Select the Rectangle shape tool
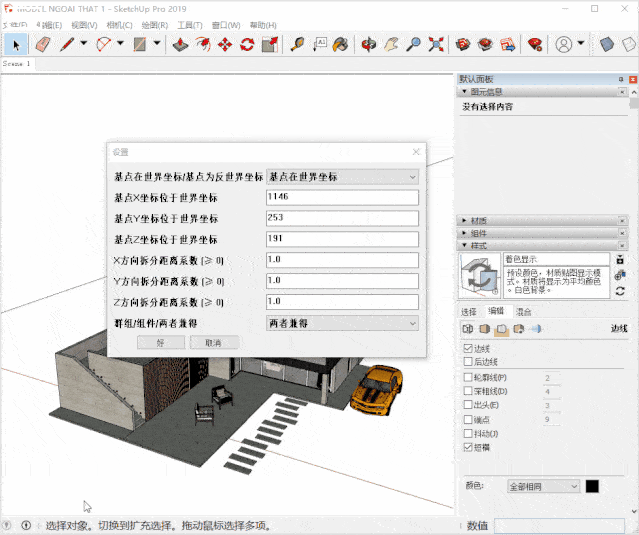The height and width of the screenshot is (535, 639). (140, 44)
